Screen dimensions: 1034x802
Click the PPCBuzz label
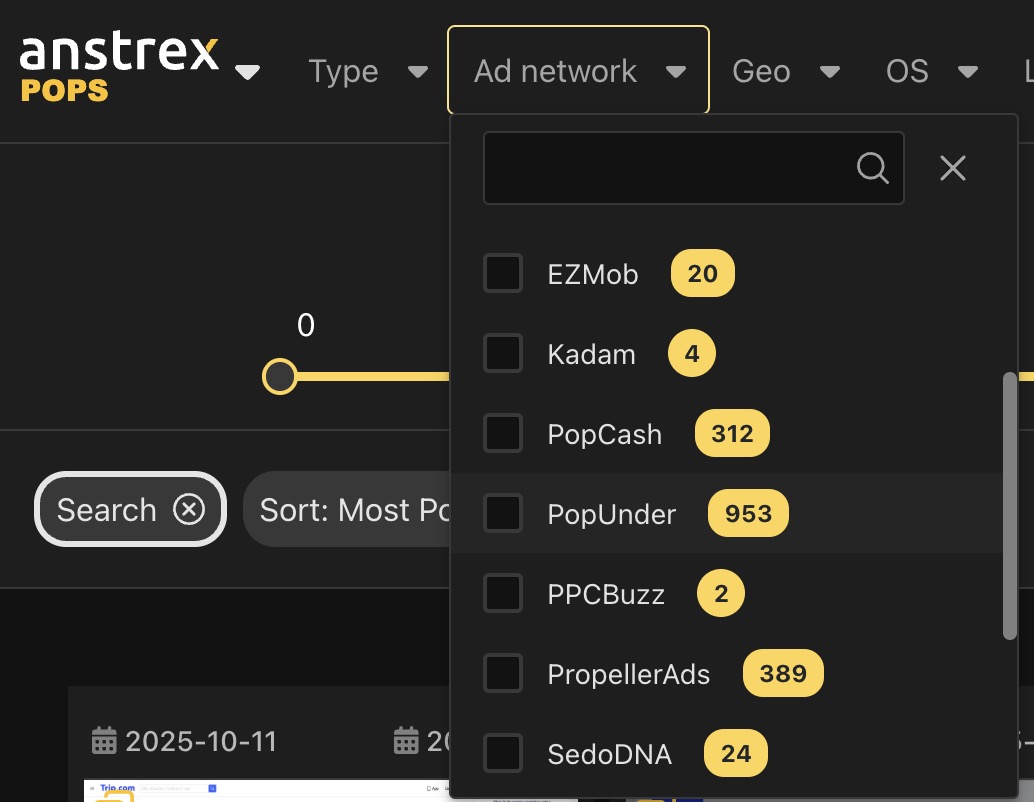click(606, 594)
